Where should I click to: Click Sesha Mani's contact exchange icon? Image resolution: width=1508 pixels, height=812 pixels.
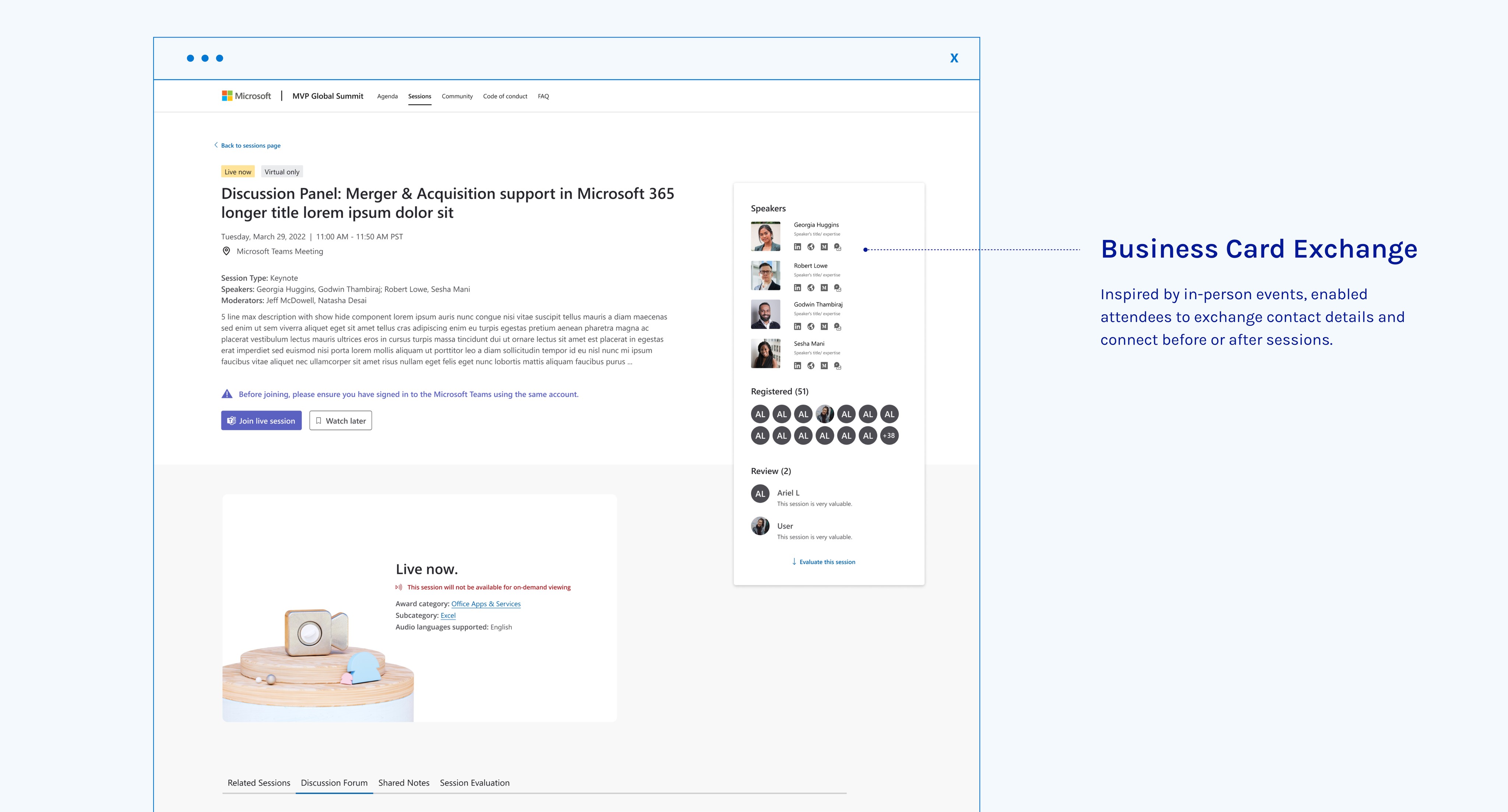click(838, 366)
